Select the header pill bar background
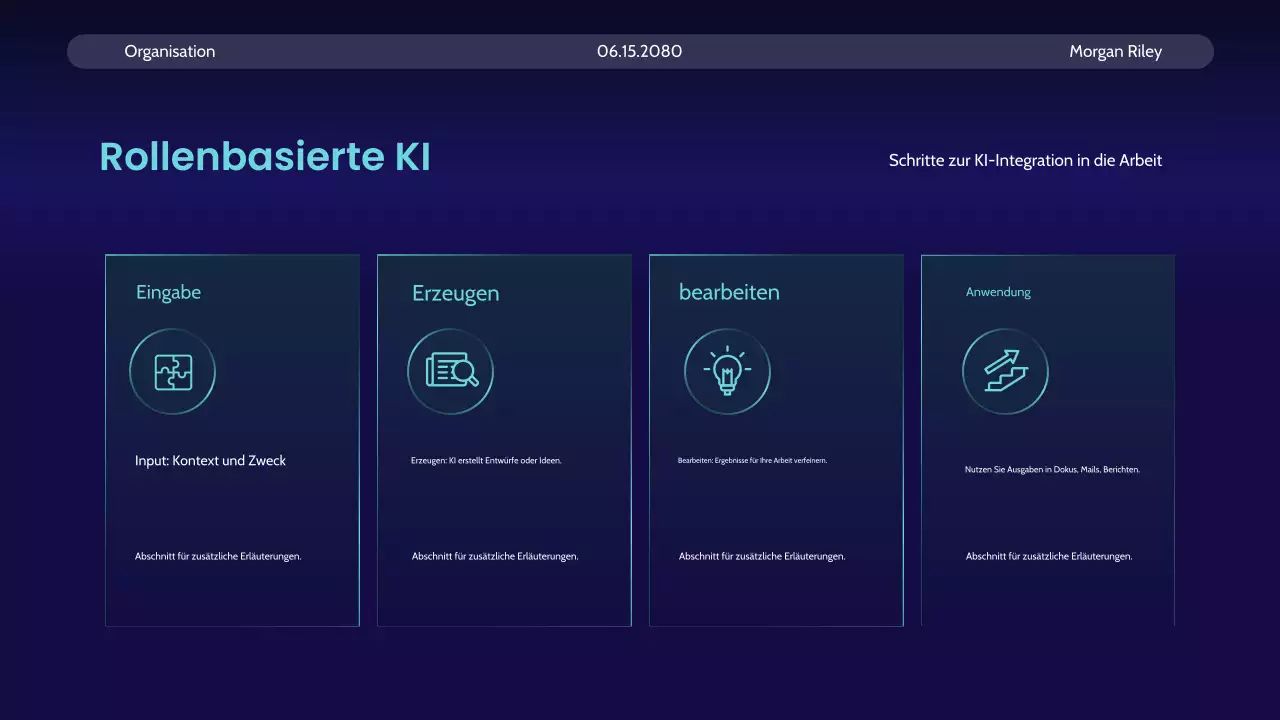Viewport: 1280px width, 720px height. click(x=640, y=51)
